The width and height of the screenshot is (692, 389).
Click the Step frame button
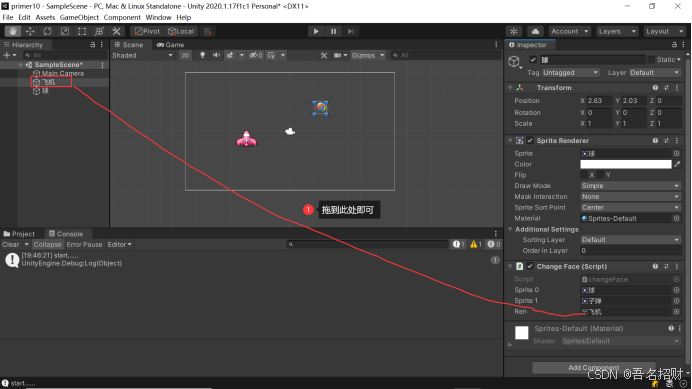click(x=351, y=31)
